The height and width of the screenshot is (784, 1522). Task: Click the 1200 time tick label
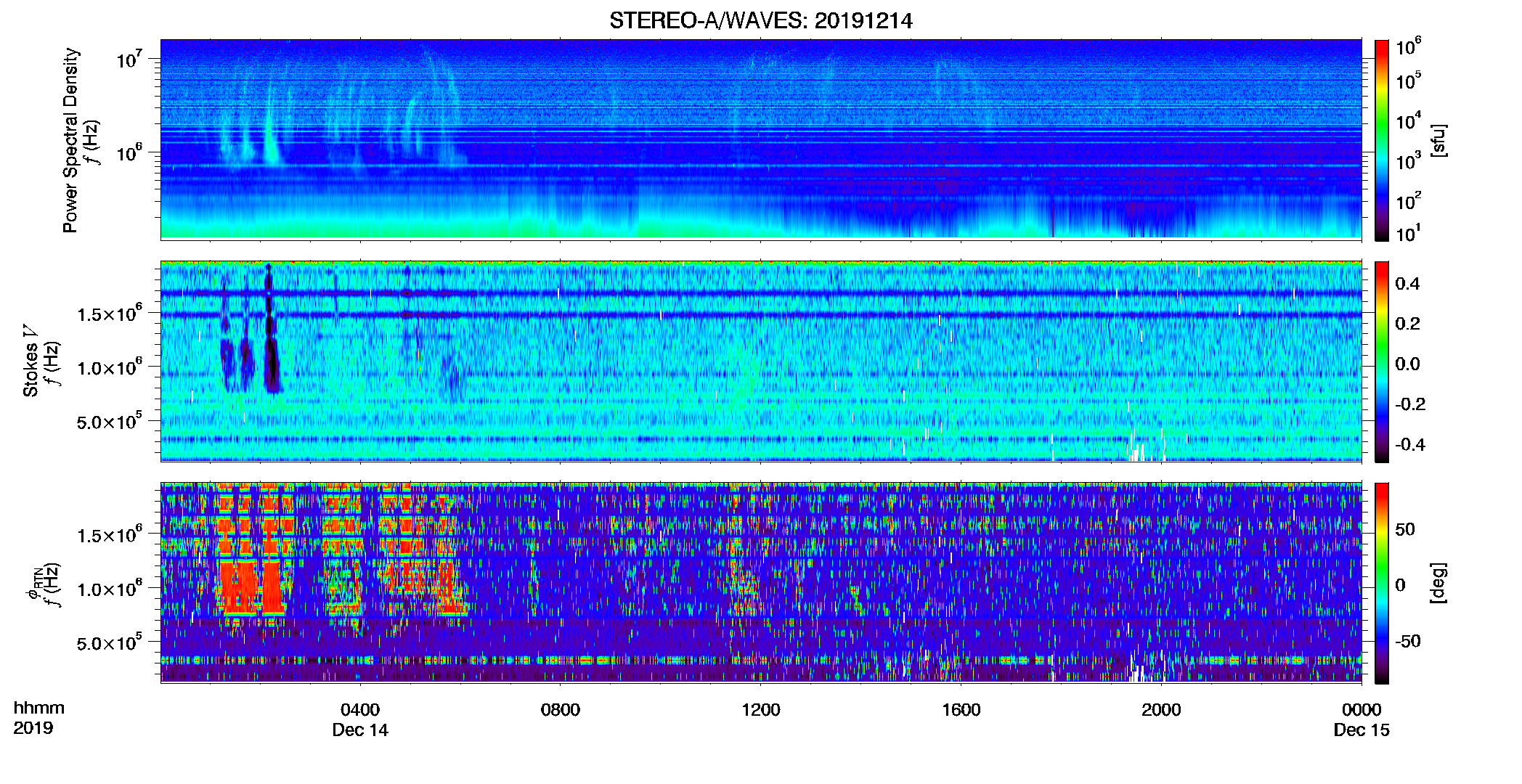(760, 710)
